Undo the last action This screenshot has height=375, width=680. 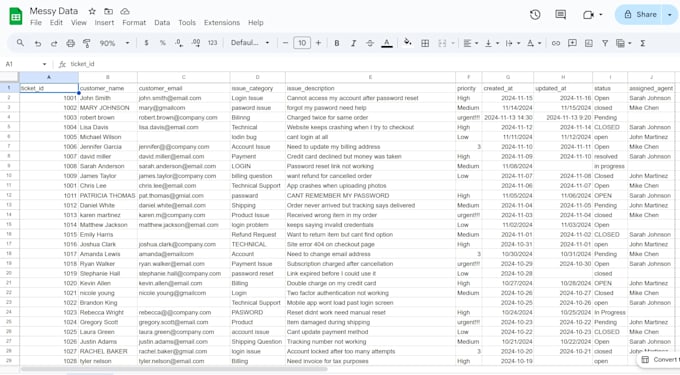point(38,43)
